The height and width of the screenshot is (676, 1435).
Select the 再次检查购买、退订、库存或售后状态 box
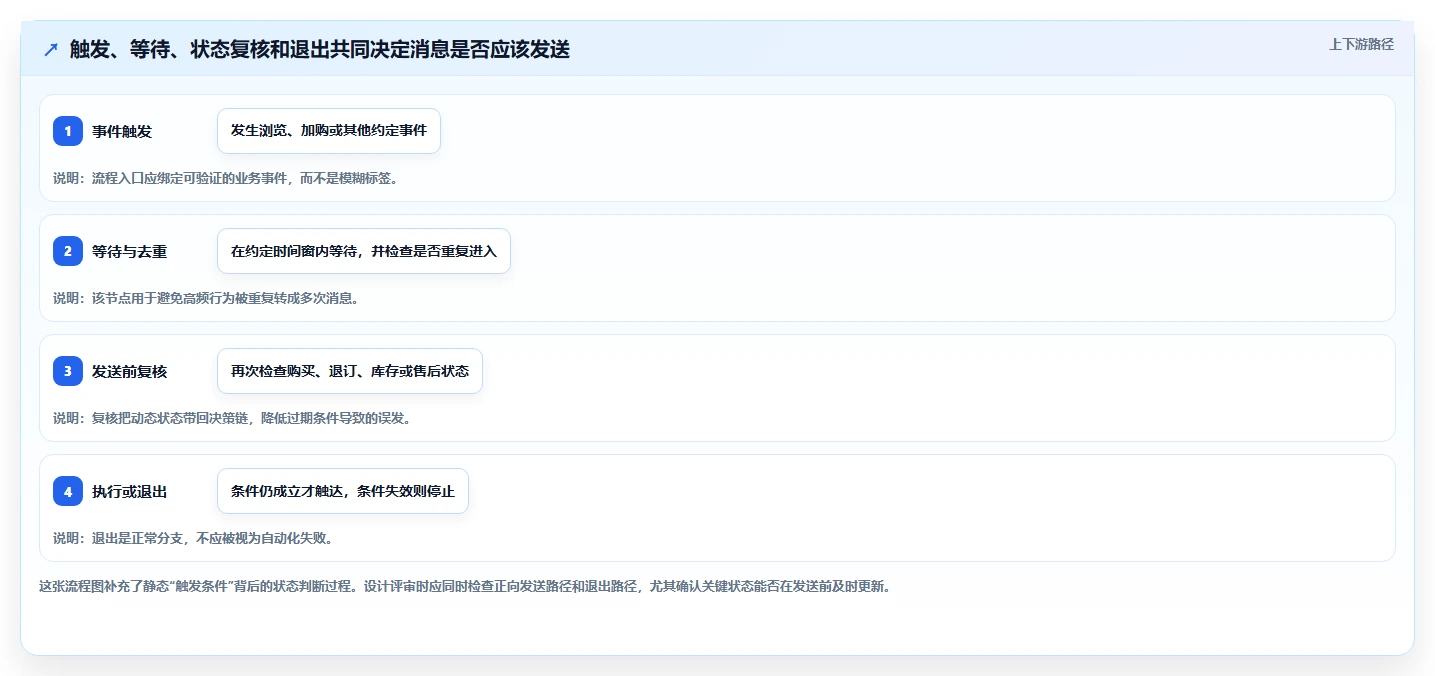click(x=350, y=371)
